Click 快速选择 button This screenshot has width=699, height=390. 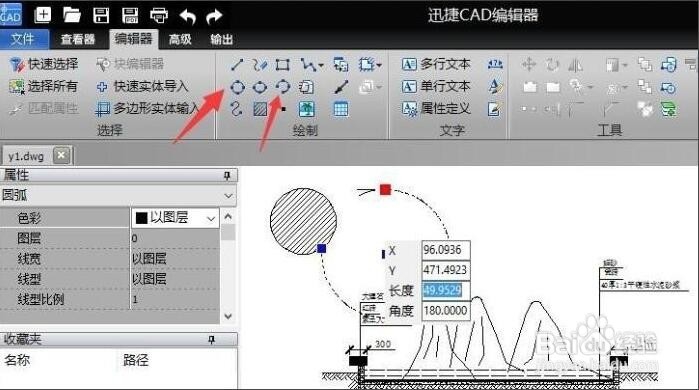44,64
